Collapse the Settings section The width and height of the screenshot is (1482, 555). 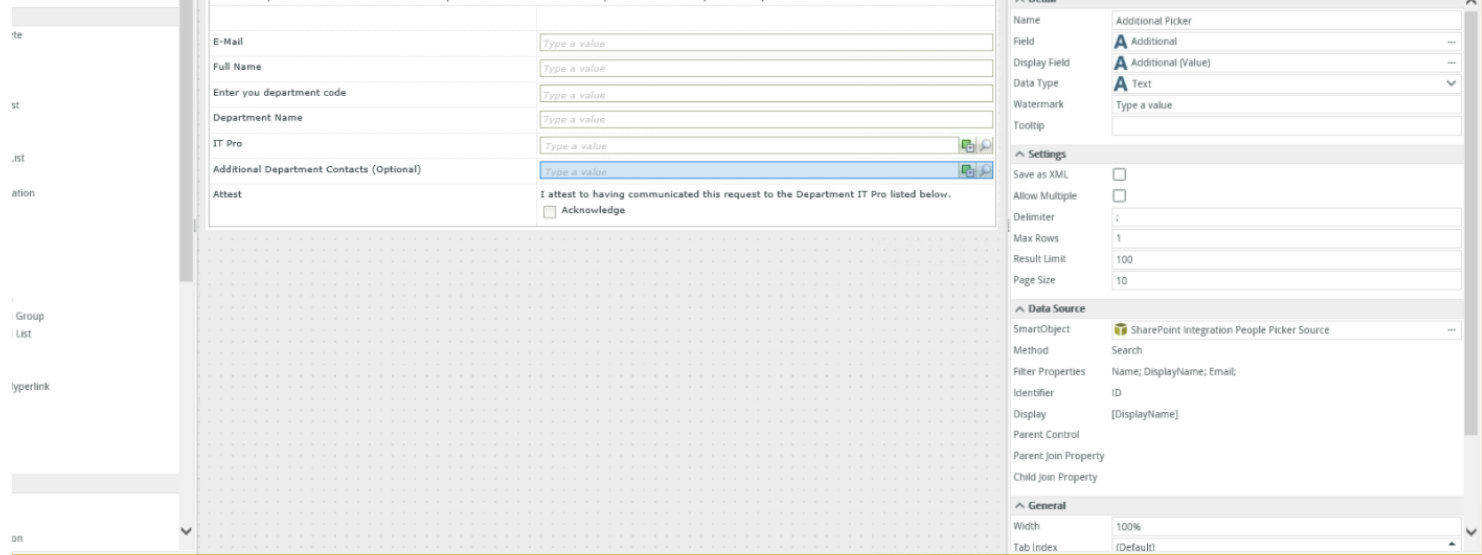click(x=1020, y=154)
